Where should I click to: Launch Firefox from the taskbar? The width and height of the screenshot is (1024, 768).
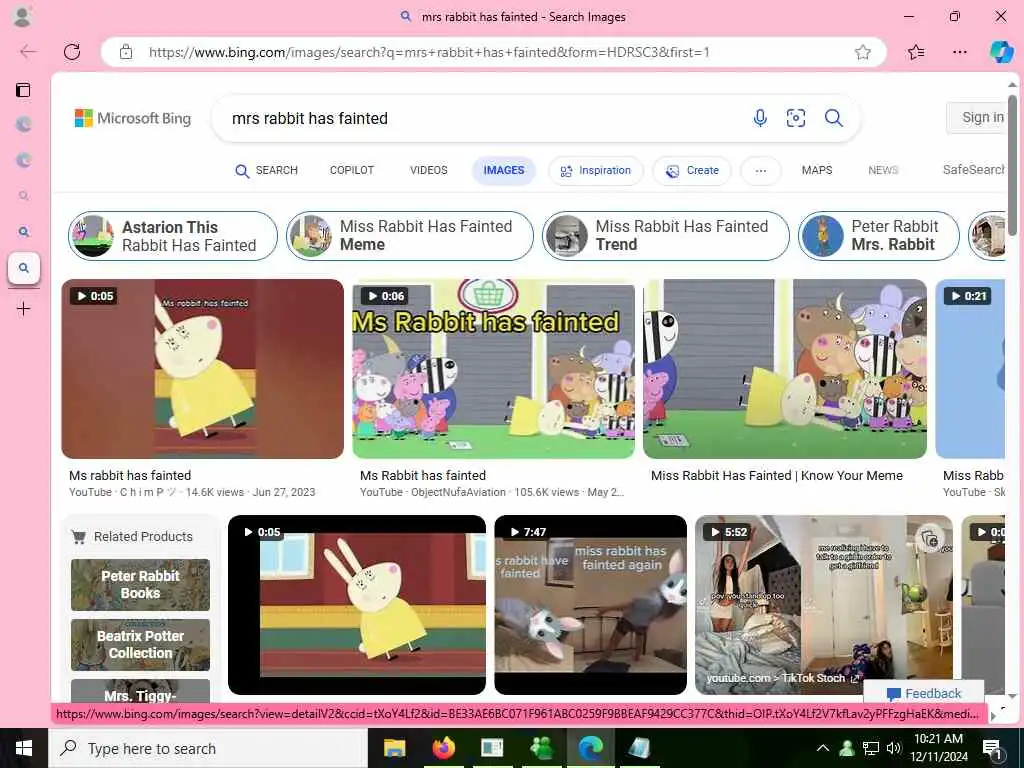pyautogui.click(x=443, y=748)
